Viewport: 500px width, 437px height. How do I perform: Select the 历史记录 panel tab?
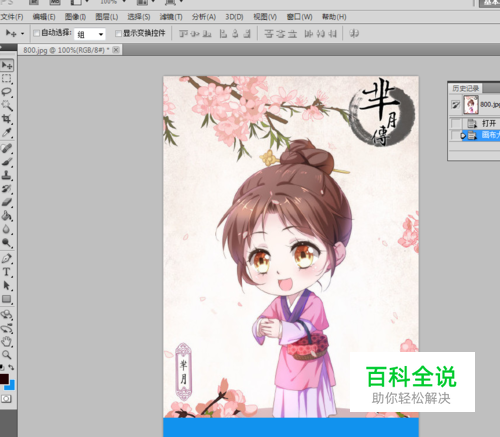tap(466, 88)
